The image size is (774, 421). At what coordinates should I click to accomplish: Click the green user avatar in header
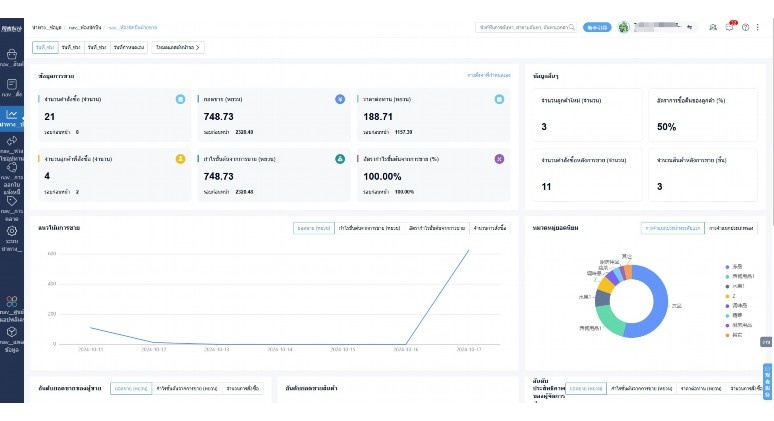click(x=623, y=27)
